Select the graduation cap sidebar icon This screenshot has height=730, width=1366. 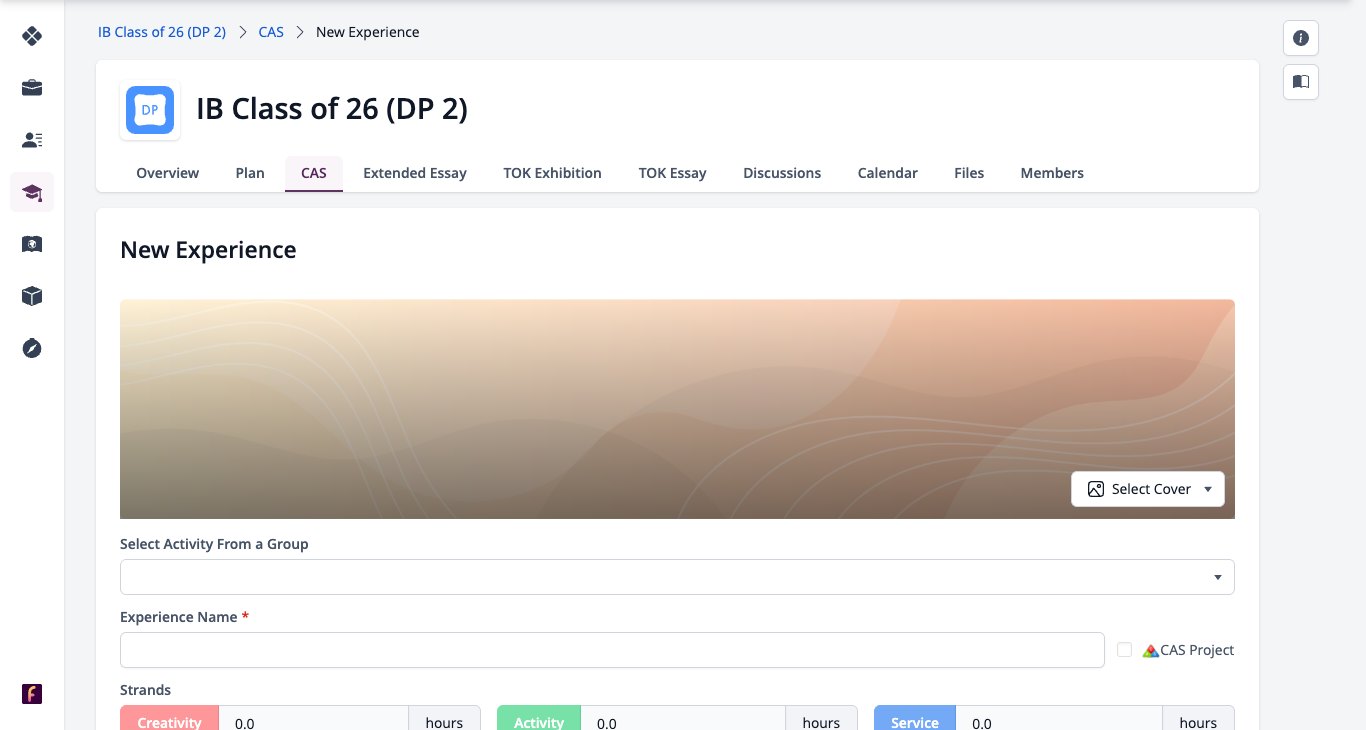pos(32,192)
